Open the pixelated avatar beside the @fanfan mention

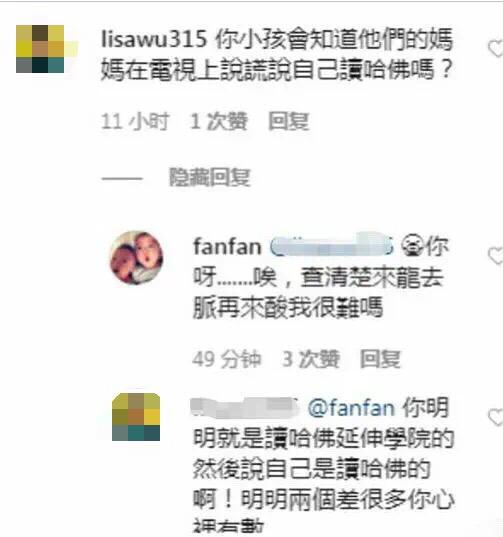coord(136,417)
